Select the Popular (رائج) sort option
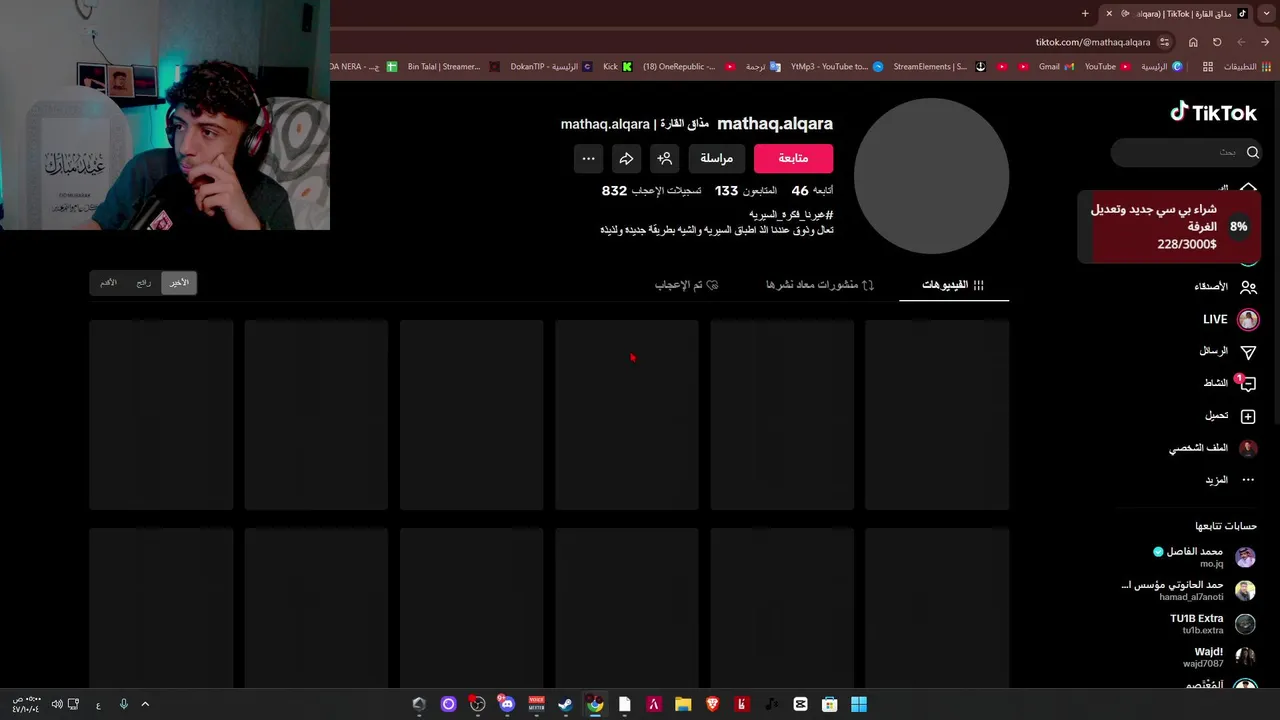The height and width of the screenshot is (720, 1280). pyautogui.click(x=144, y=283)
